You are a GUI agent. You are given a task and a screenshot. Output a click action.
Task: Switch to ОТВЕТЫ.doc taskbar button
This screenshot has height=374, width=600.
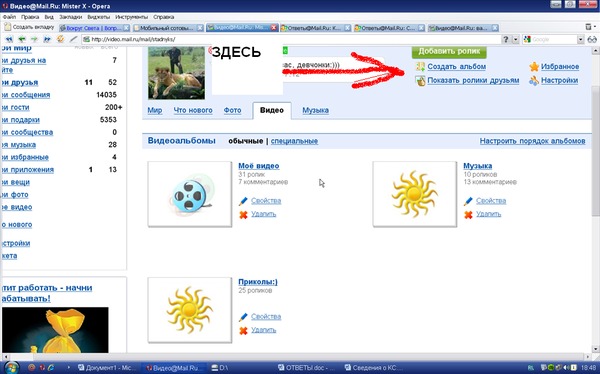pyautogui.click(x=307, y=368)
